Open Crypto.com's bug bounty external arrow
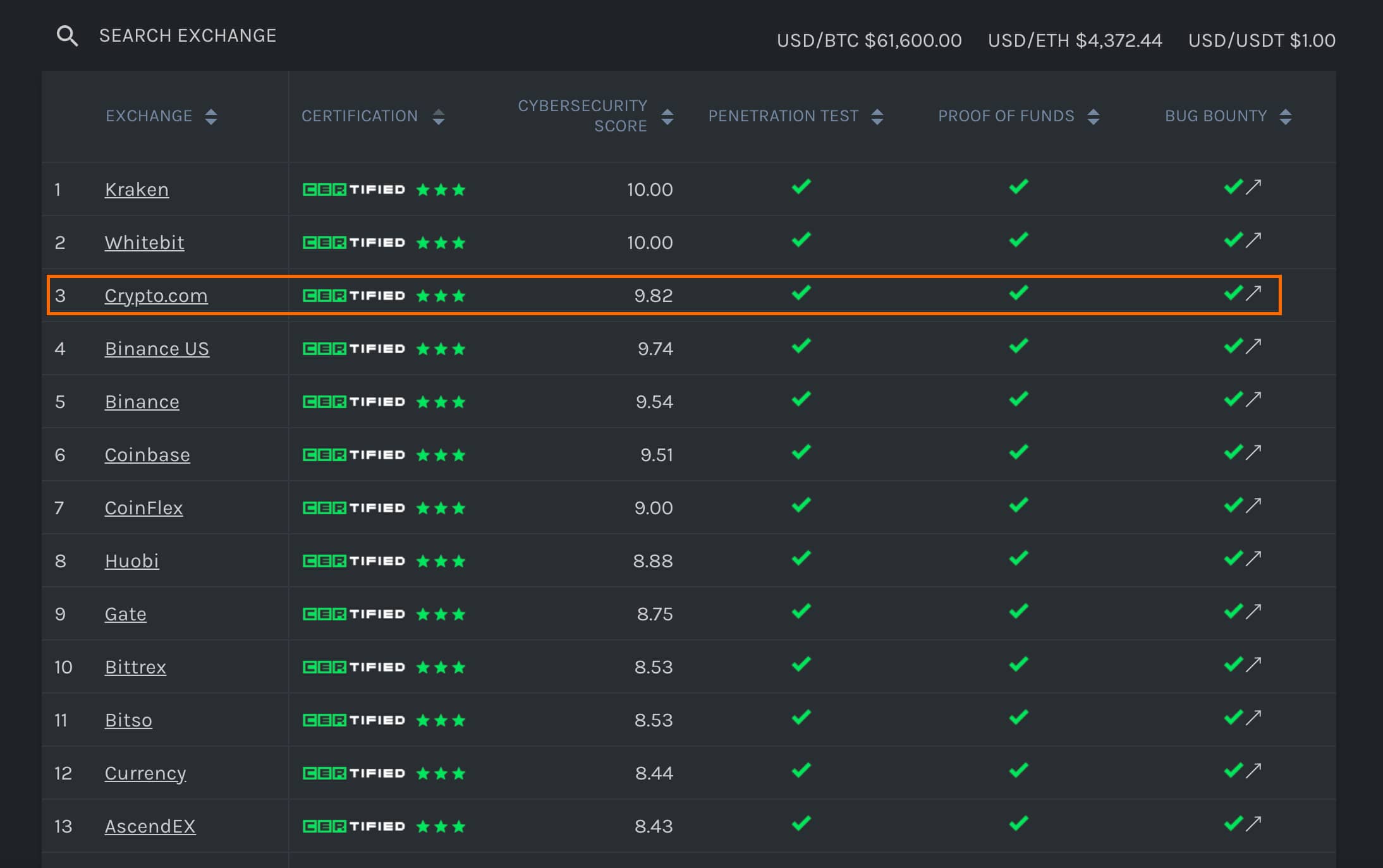The width and height of the screenshot is (1383, 868). pyautogui.click(x=1253, y=293)
